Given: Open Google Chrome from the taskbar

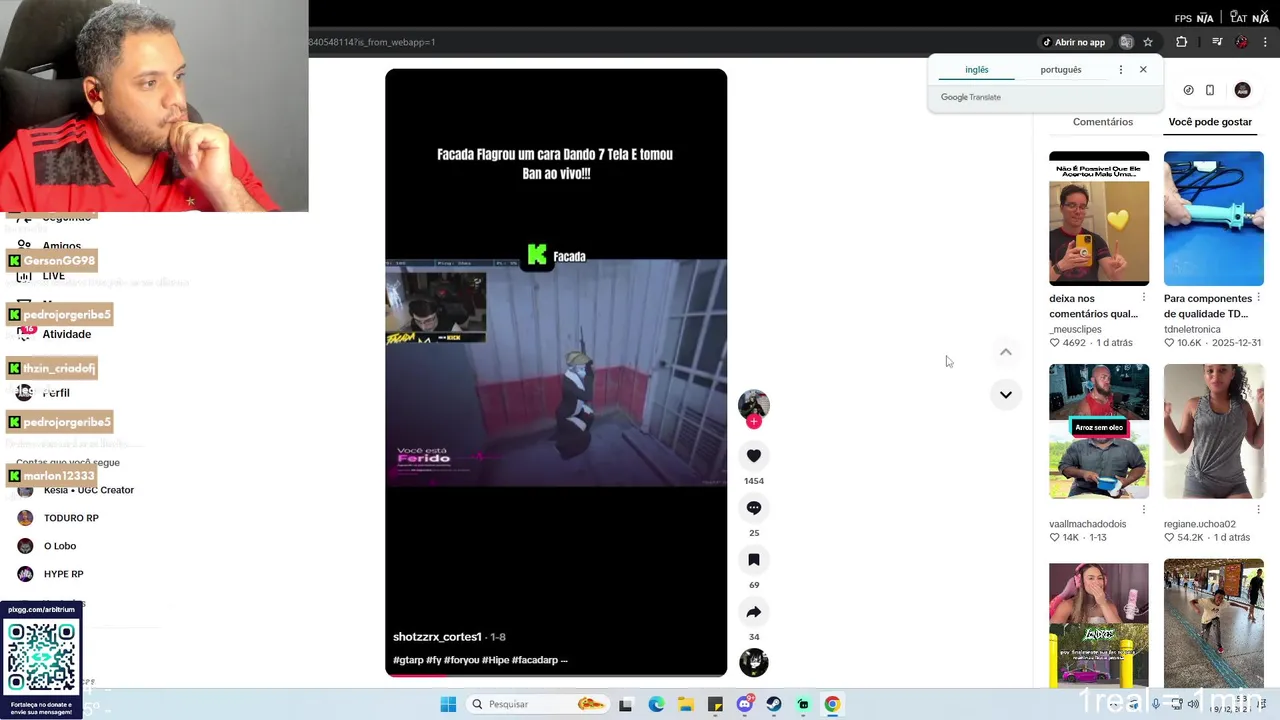Looking at the screenshot, I should (832, 704).
